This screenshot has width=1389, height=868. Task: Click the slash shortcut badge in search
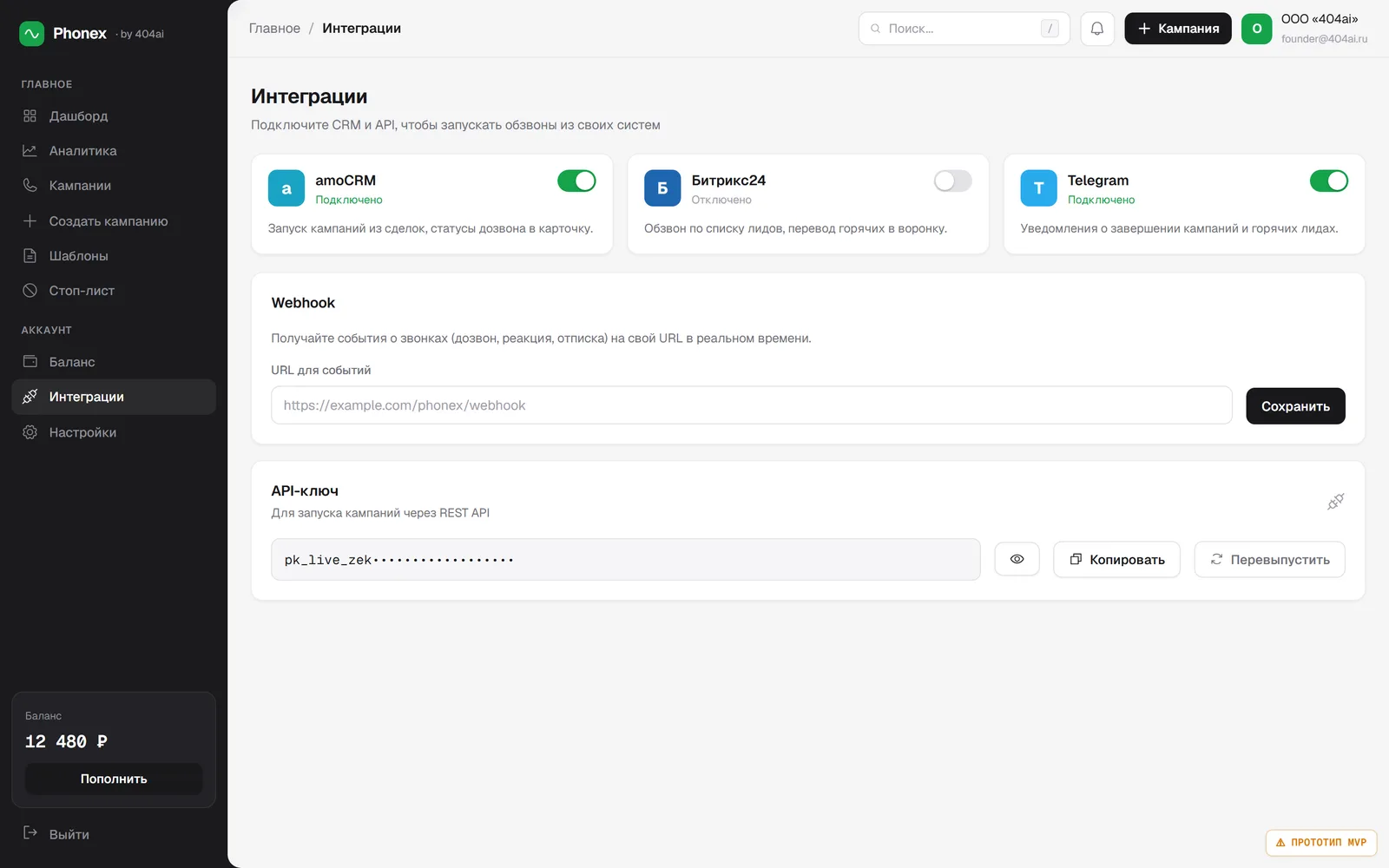coord(1050,29)
